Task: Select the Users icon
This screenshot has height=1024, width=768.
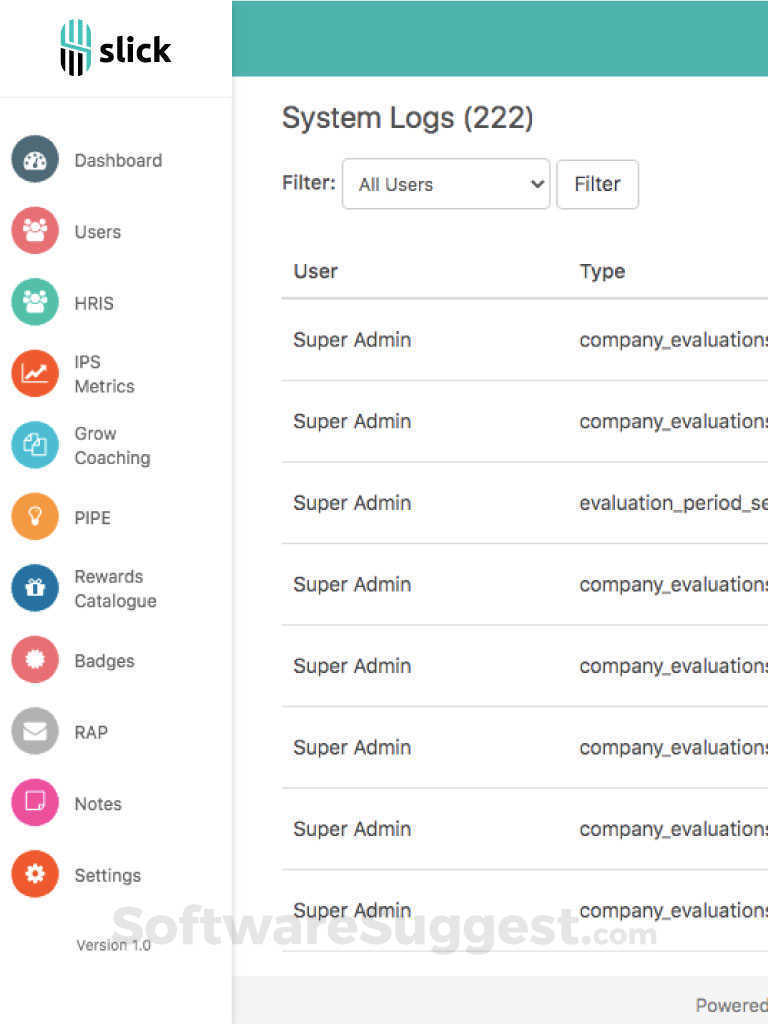Action: tap(33, 231)
